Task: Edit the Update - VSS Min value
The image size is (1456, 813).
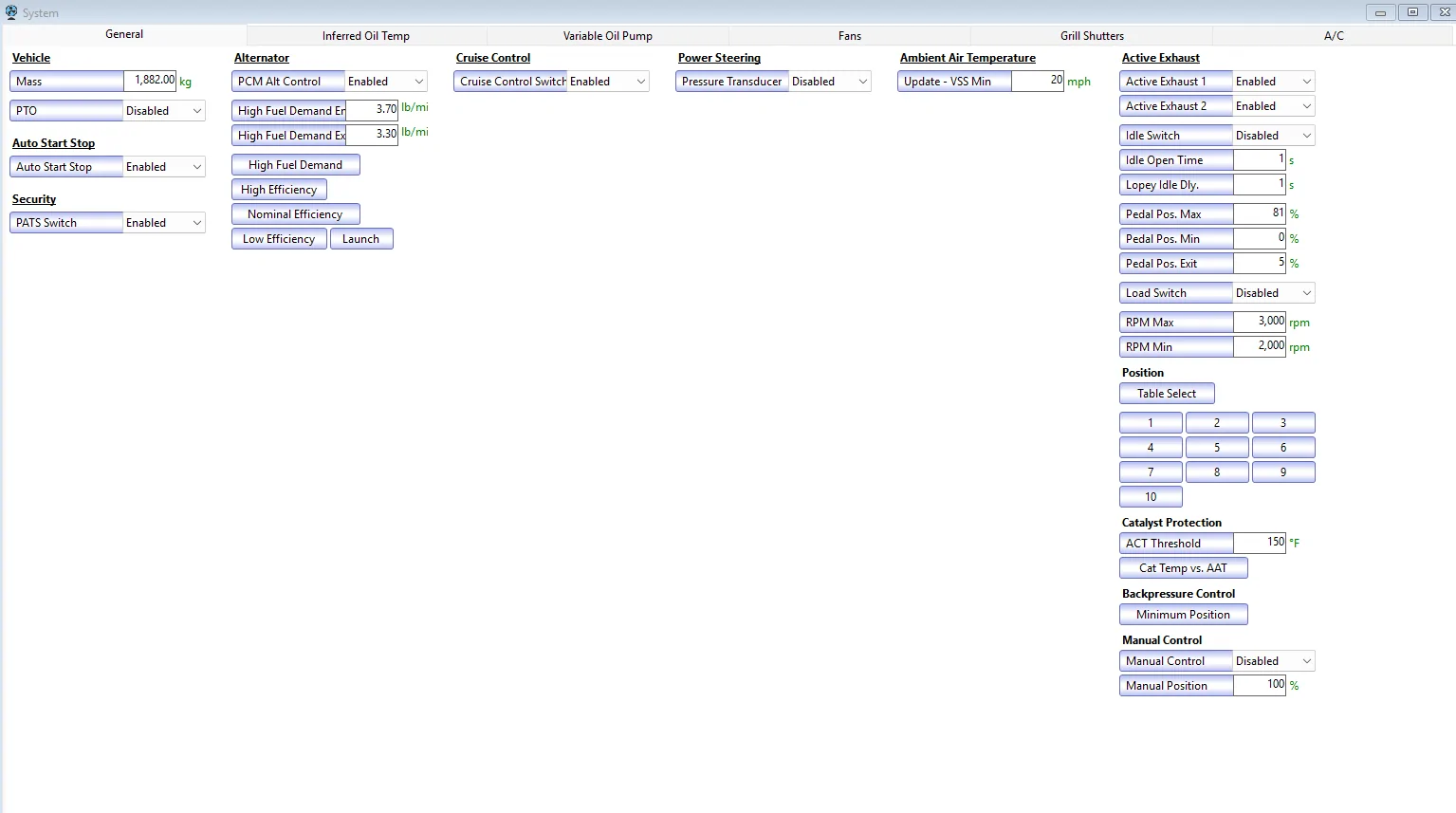Action: (1038, 81)
